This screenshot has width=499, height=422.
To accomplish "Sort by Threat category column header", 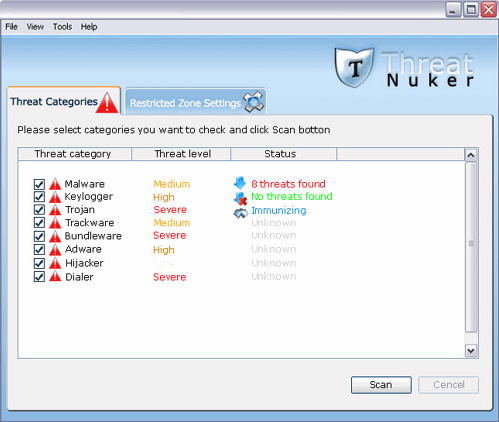I will coord(75,154).
